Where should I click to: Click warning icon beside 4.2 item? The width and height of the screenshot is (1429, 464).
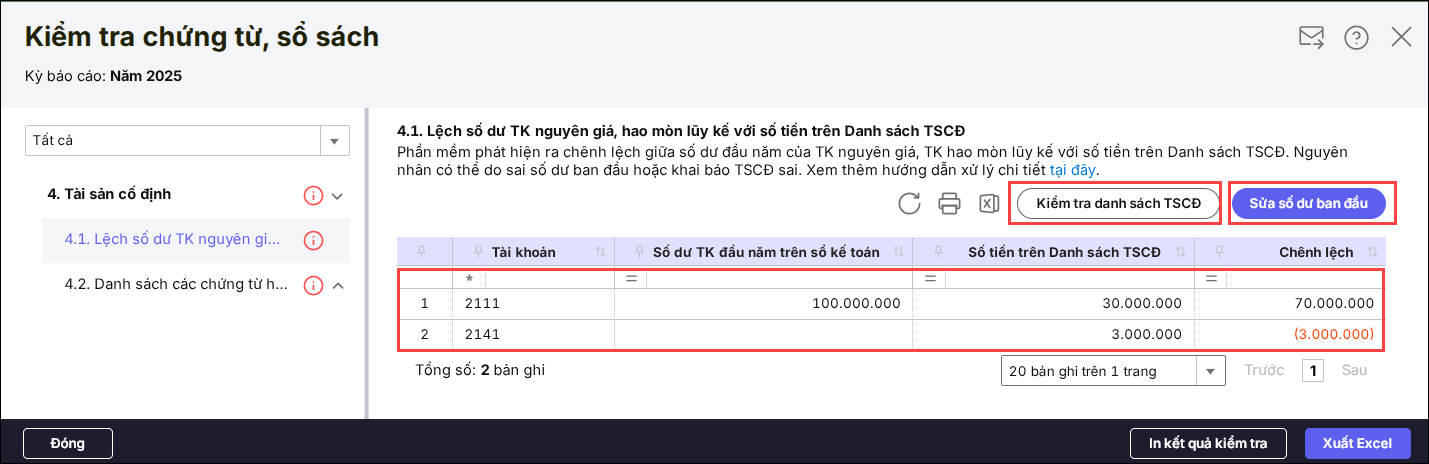coord(313,286)
